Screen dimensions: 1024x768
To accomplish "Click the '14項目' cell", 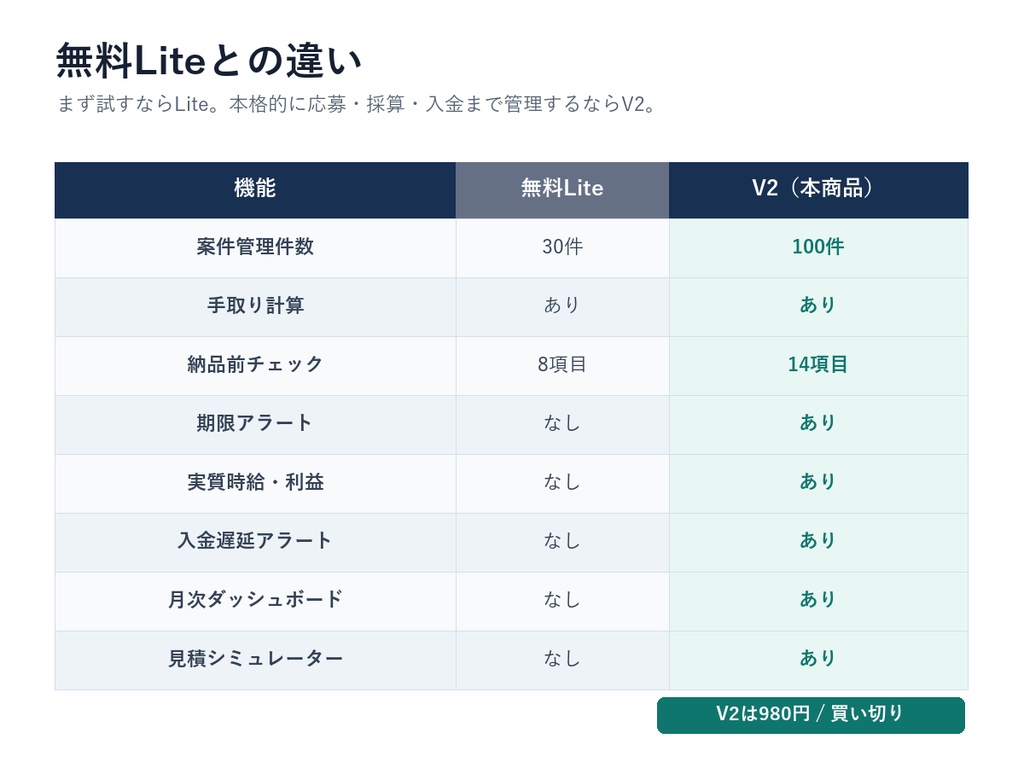I will coord(818,364).
